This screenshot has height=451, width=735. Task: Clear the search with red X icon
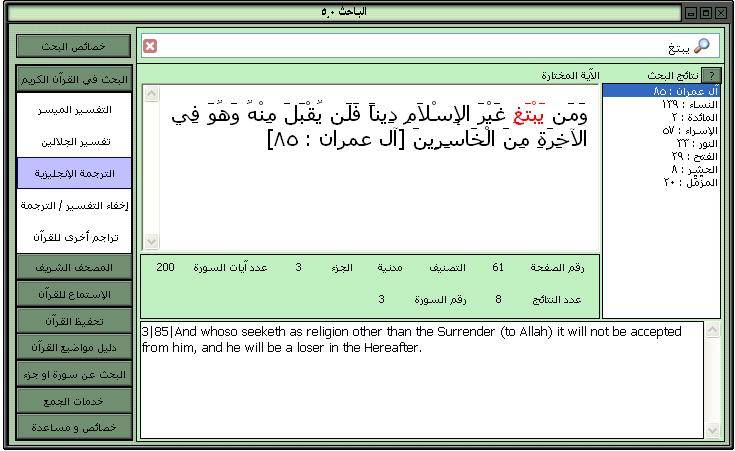(150, 46)
